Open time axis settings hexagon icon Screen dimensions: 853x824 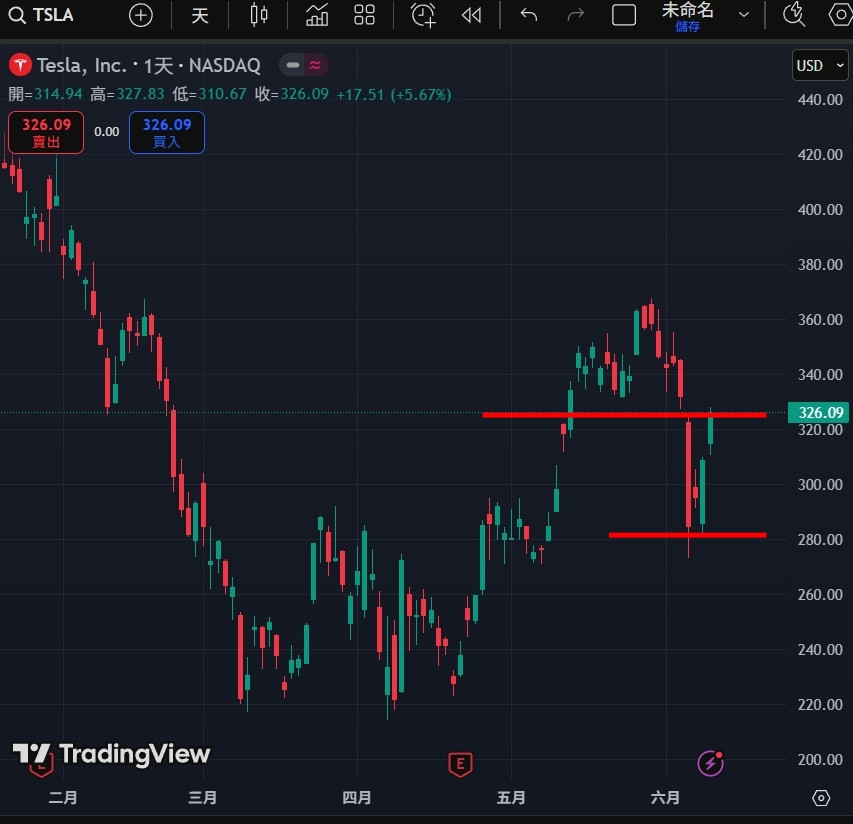[x=821, y=798]
